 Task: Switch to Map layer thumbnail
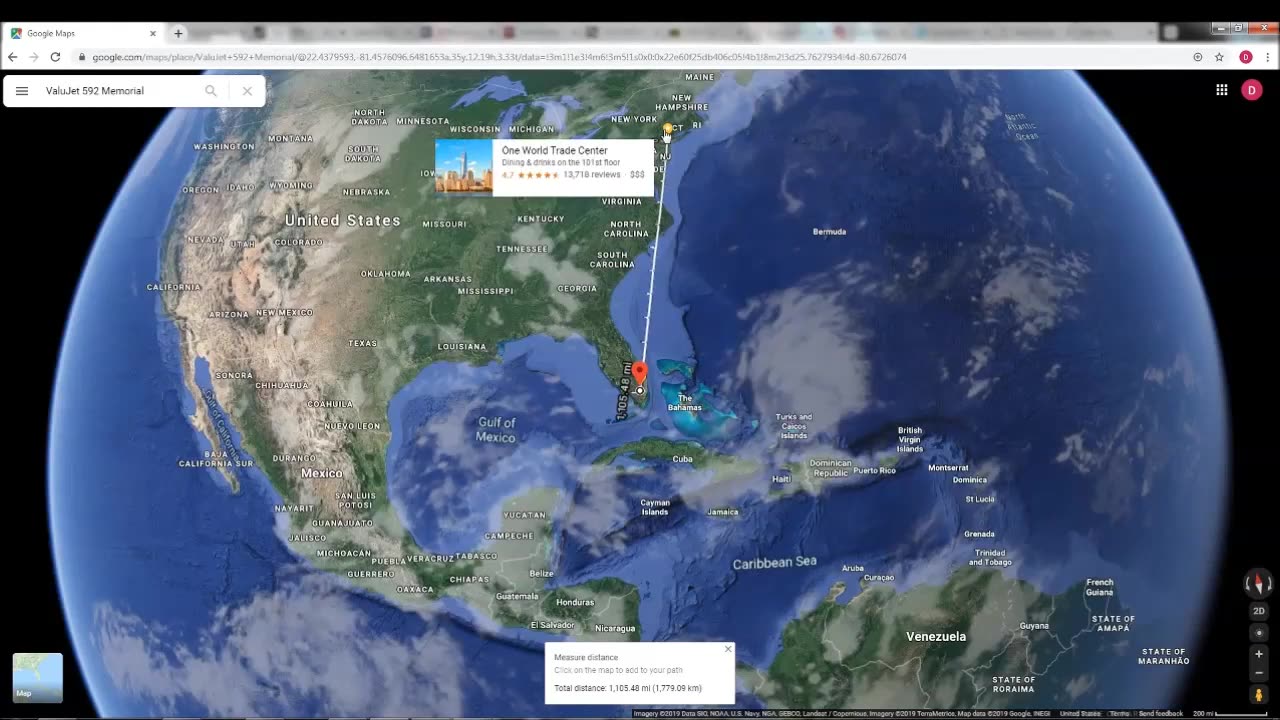tap(37, 678)
